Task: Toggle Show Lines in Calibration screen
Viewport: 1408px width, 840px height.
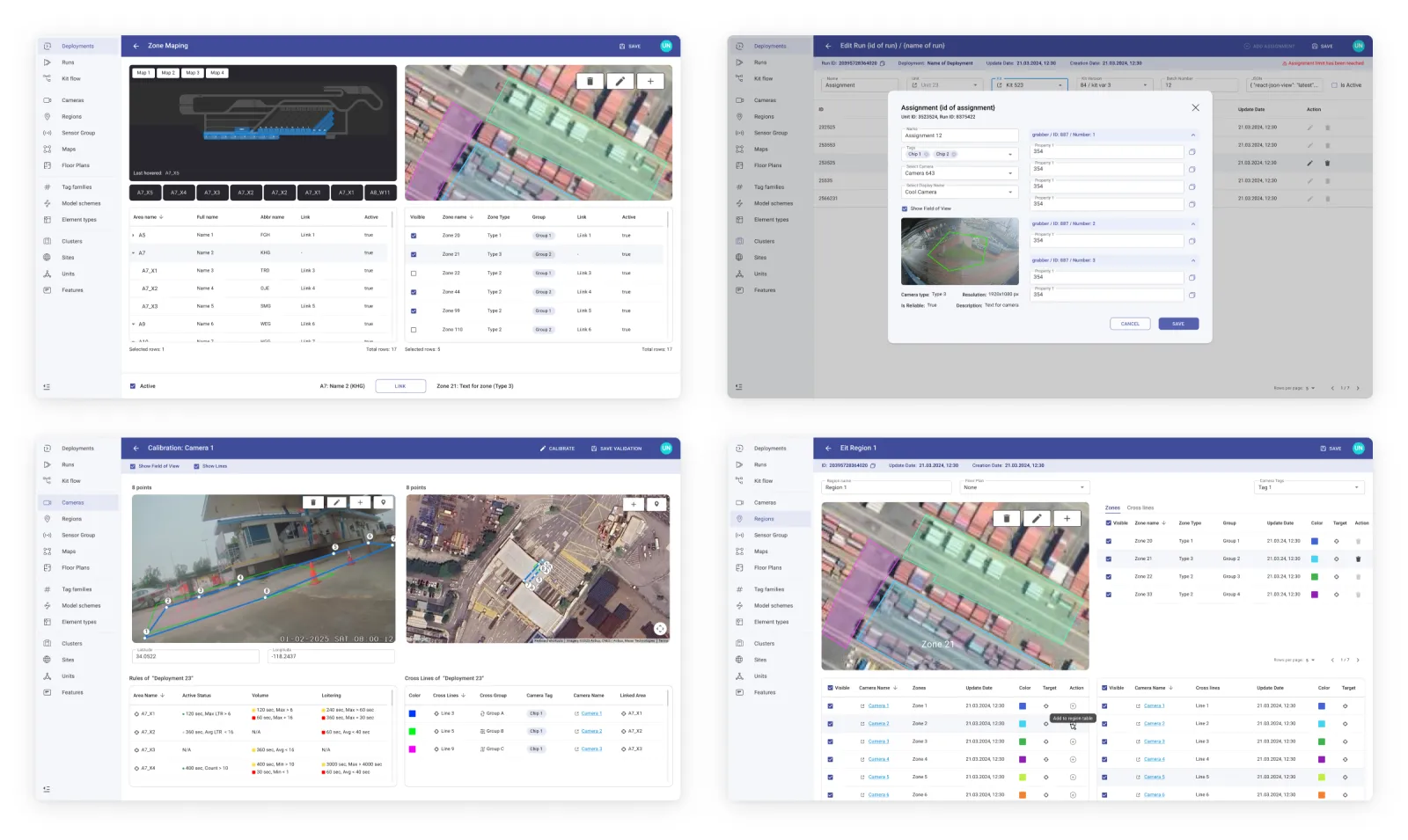Action: click(196, 466)
